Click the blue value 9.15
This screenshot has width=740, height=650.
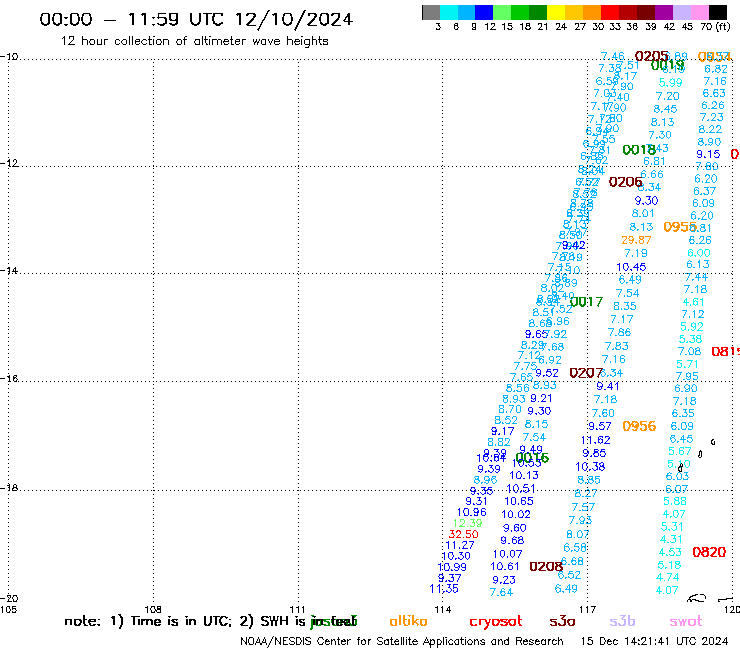click(x=708, y=155)
